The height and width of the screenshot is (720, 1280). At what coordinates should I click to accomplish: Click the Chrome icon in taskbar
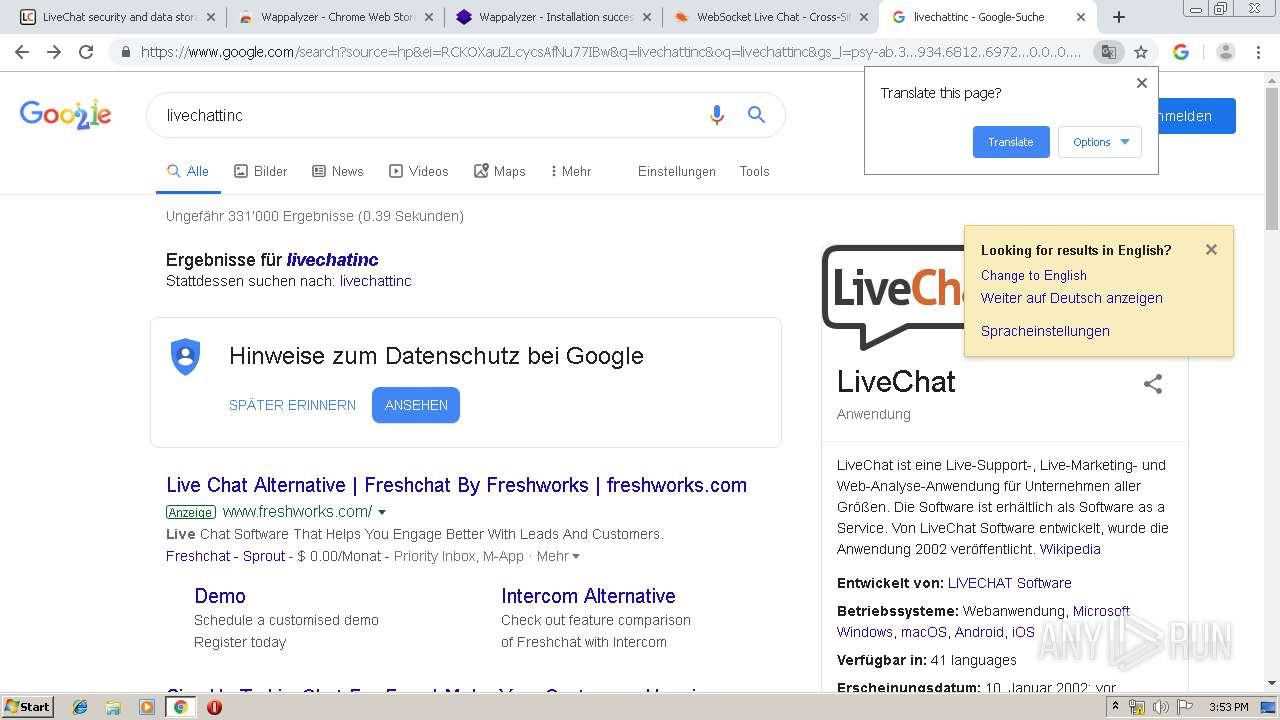pos(180,707)
